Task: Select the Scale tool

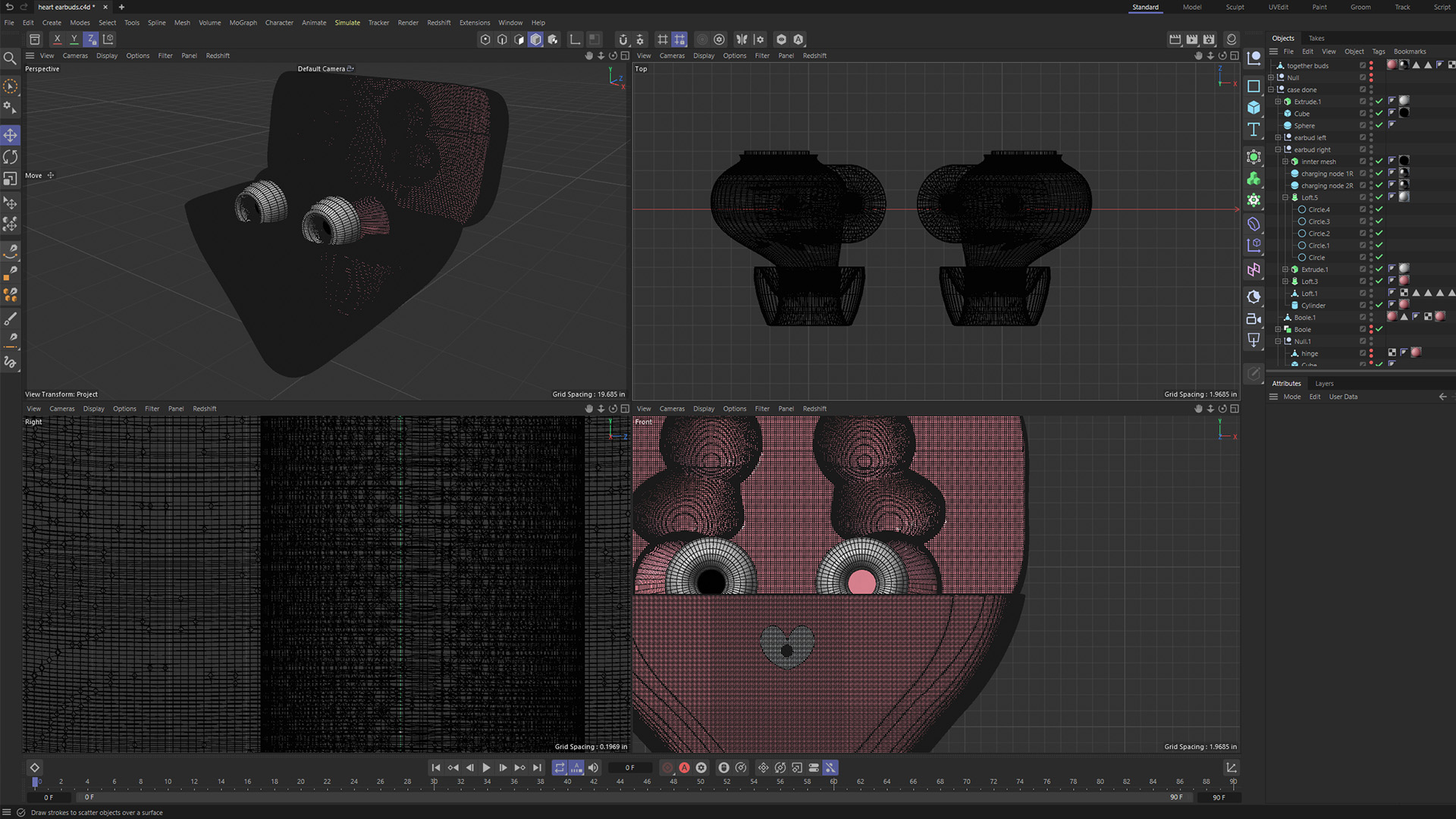Action: tap(11, 179)
